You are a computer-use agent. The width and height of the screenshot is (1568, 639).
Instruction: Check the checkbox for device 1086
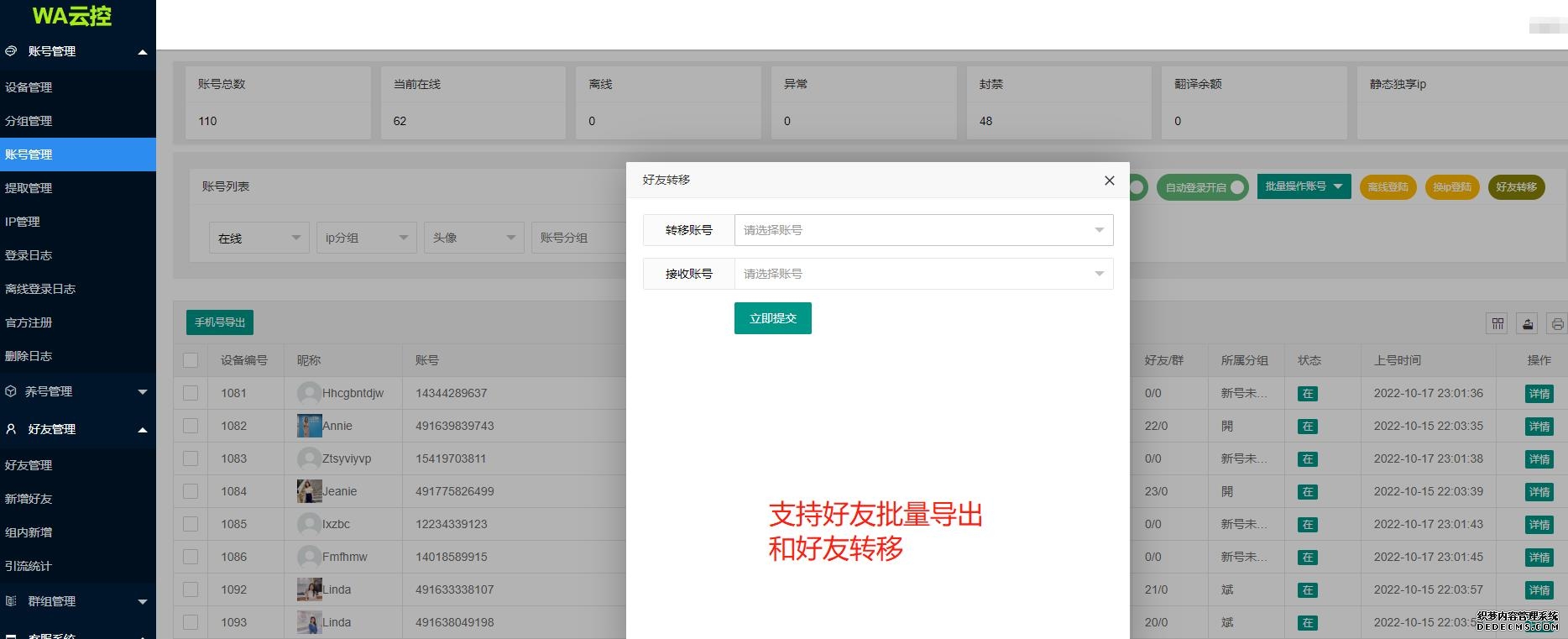[x=191, y=557]
